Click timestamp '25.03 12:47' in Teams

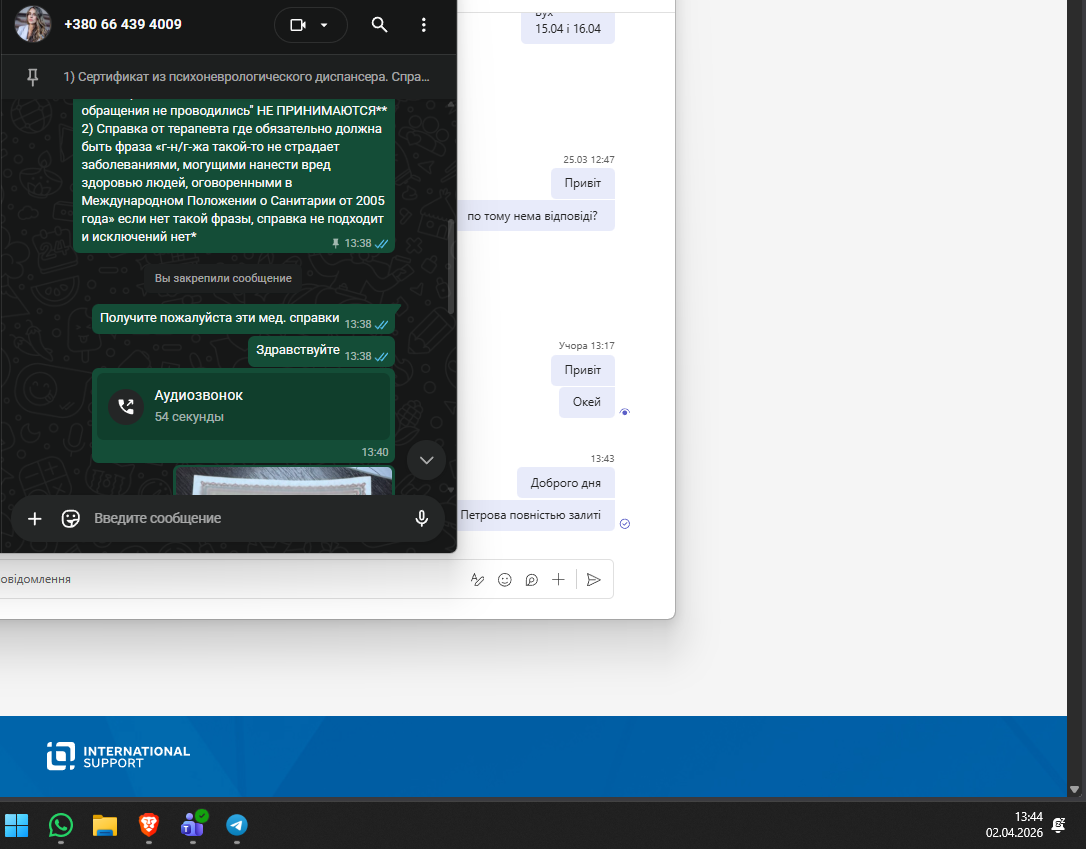click(x=589, y=159)
